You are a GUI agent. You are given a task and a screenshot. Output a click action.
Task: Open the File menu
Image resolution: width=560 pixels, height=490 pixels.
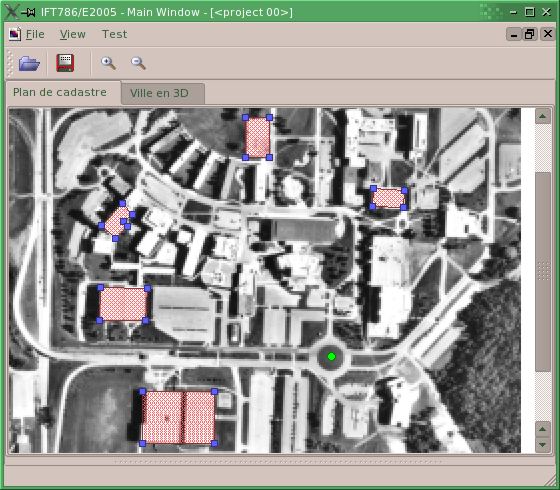coord(35,34)
